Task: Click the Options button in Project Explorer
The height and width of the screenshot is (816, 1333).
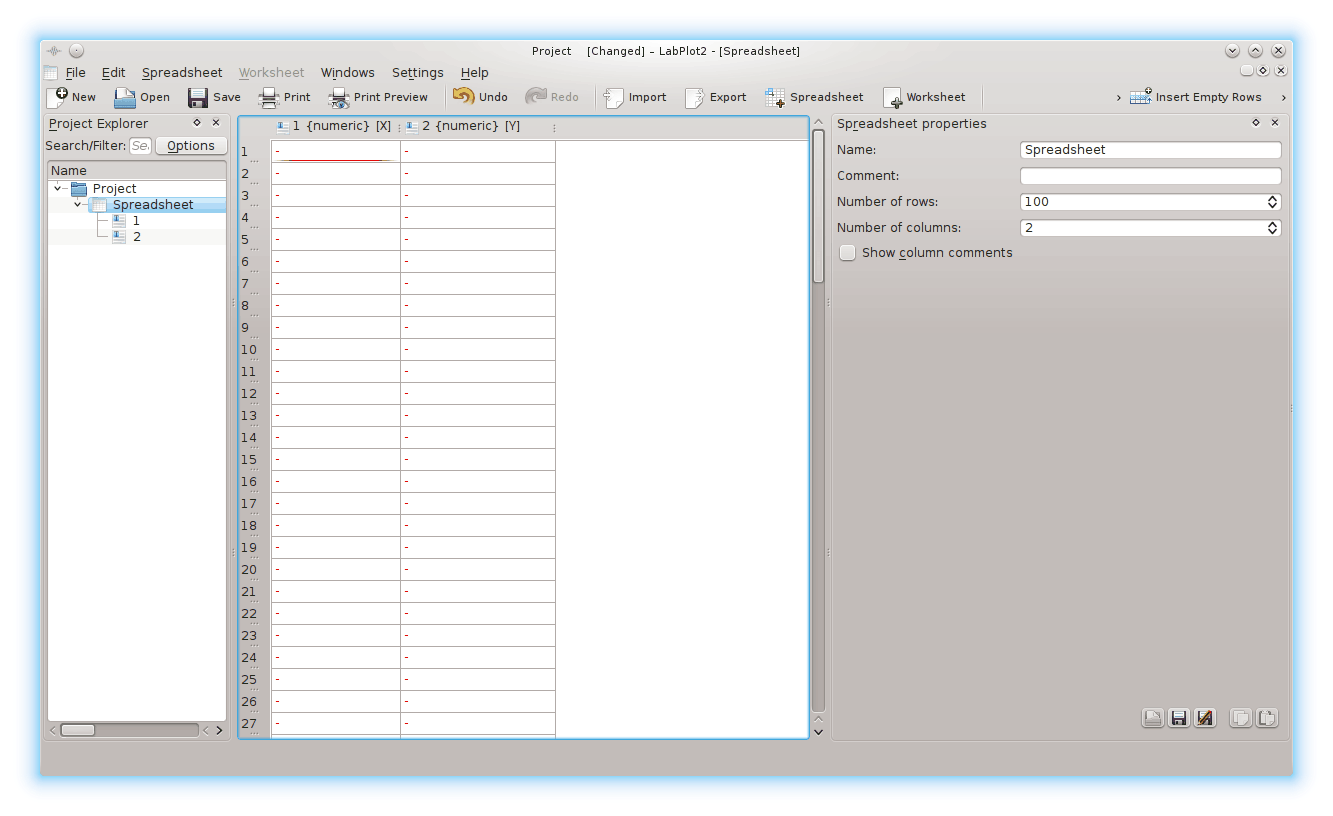Action: click(x=190, y=146)
